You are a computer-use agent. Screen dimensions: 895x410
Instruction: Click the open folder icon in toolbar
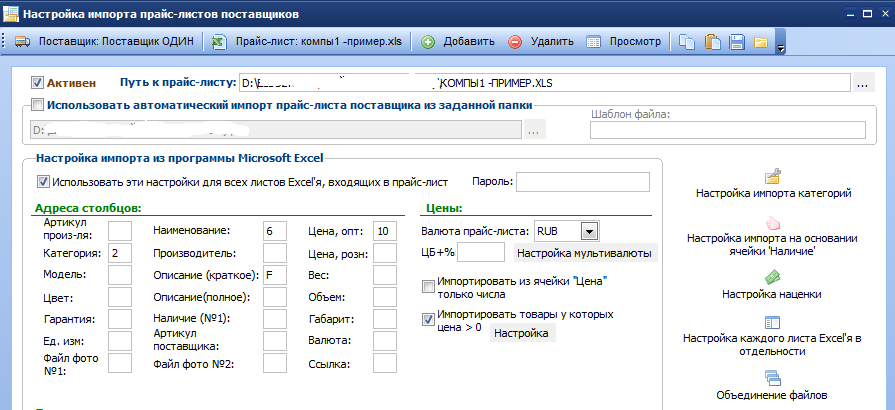point(760,42)
